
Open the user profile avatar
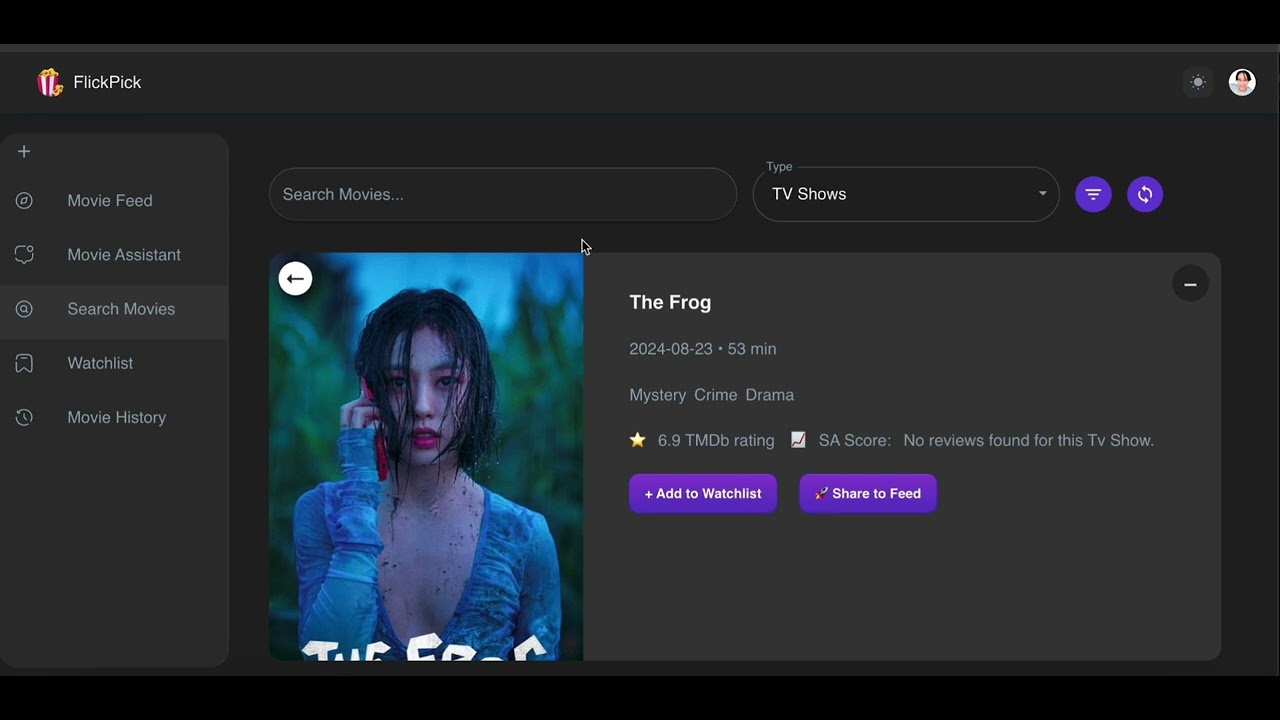click(1242, 82)
